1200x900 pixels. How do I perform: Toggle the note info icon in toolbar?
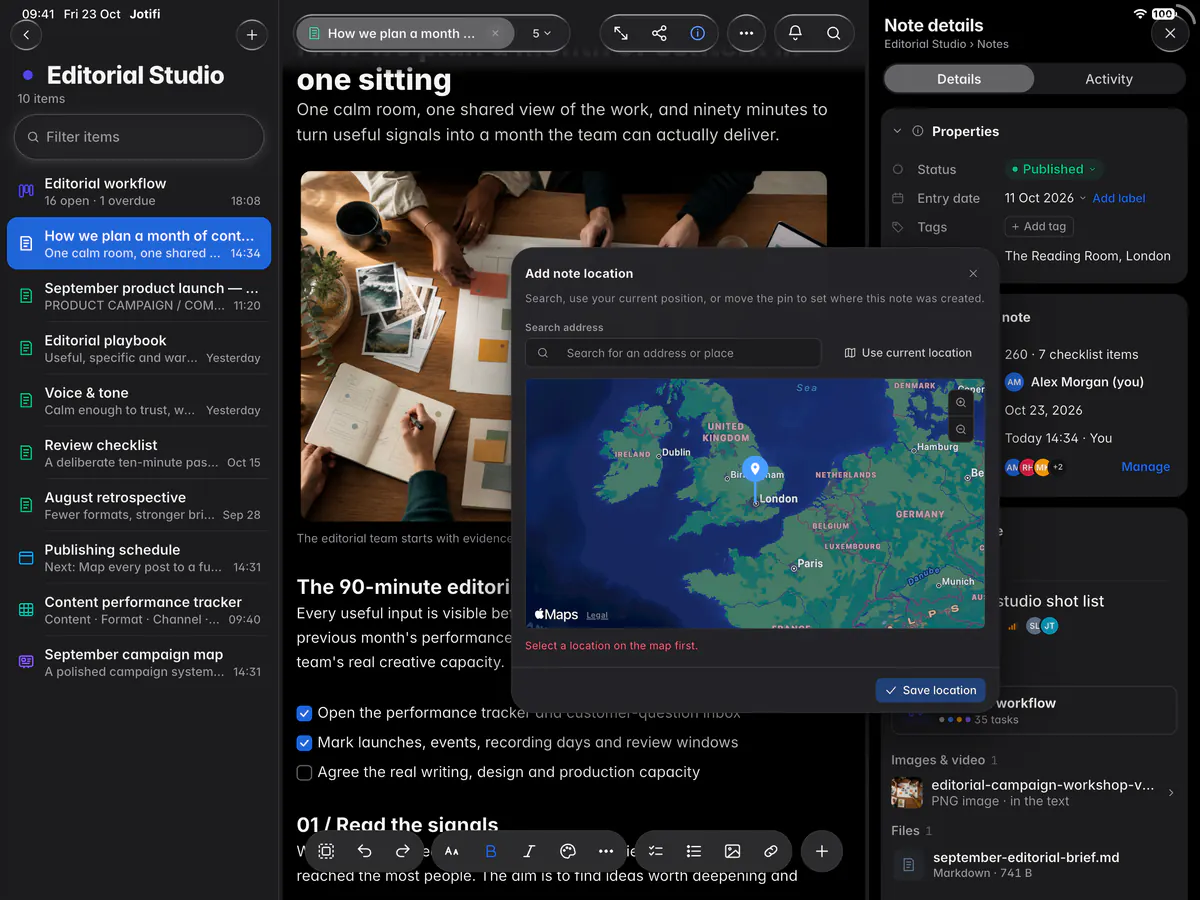(698, 33)
